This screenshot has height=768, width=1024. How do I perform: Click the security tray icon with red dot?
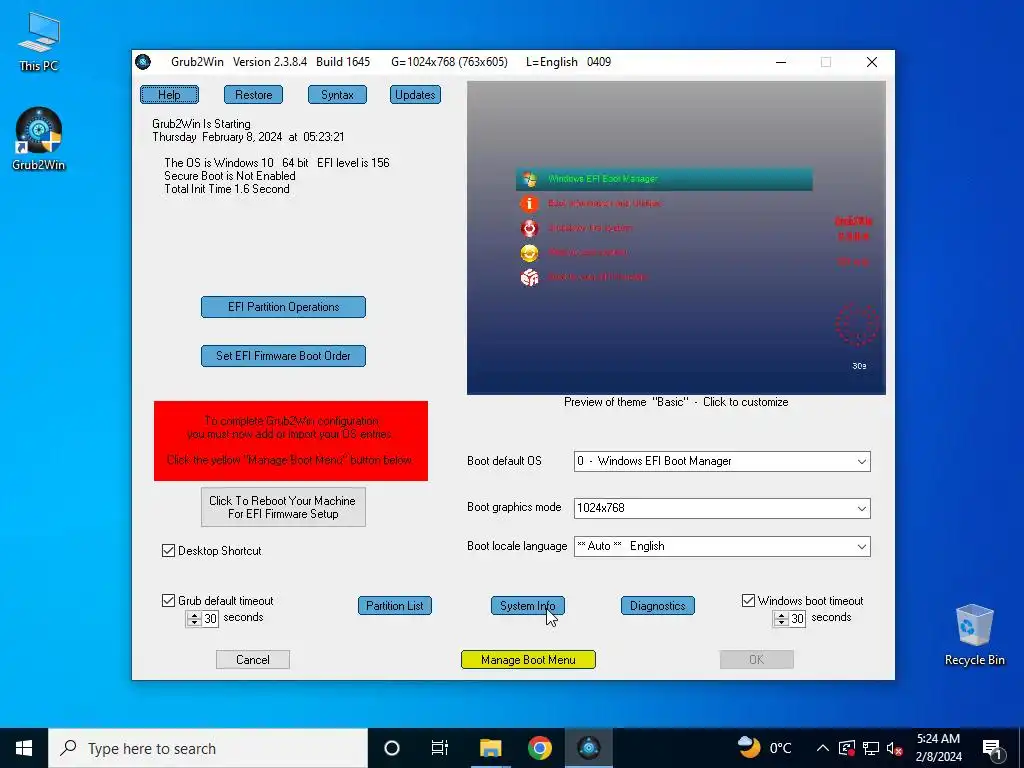tap(847, 748)
